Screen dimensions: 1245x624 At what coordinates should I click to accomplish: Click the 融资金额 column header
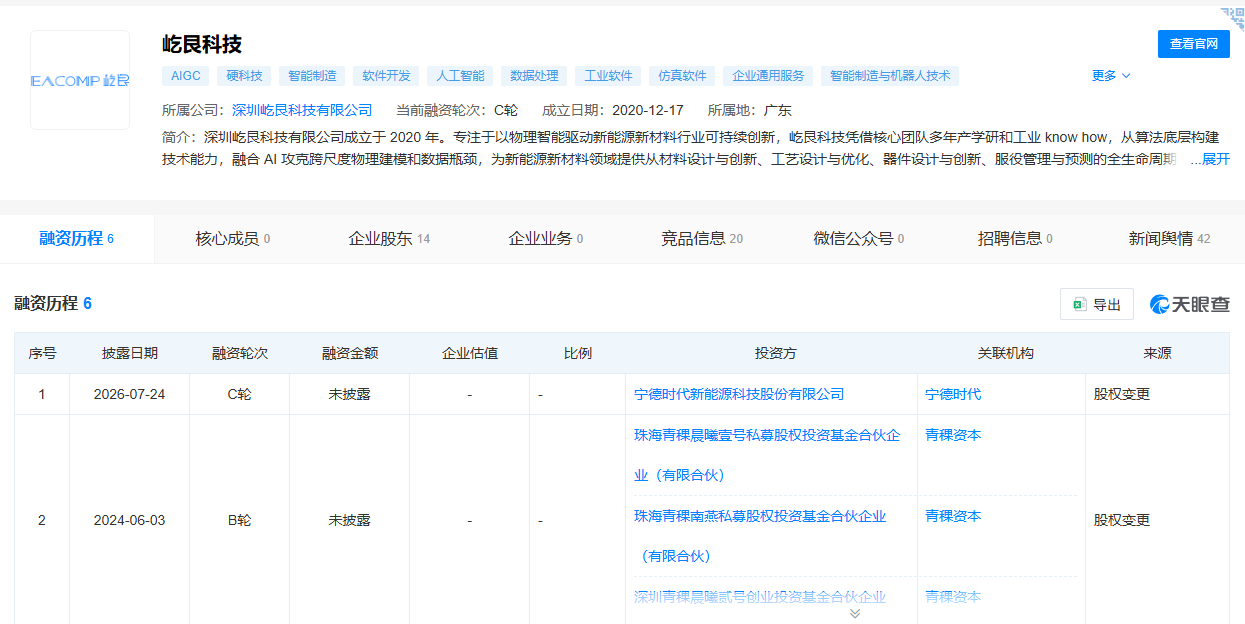(x=349, y=353)
